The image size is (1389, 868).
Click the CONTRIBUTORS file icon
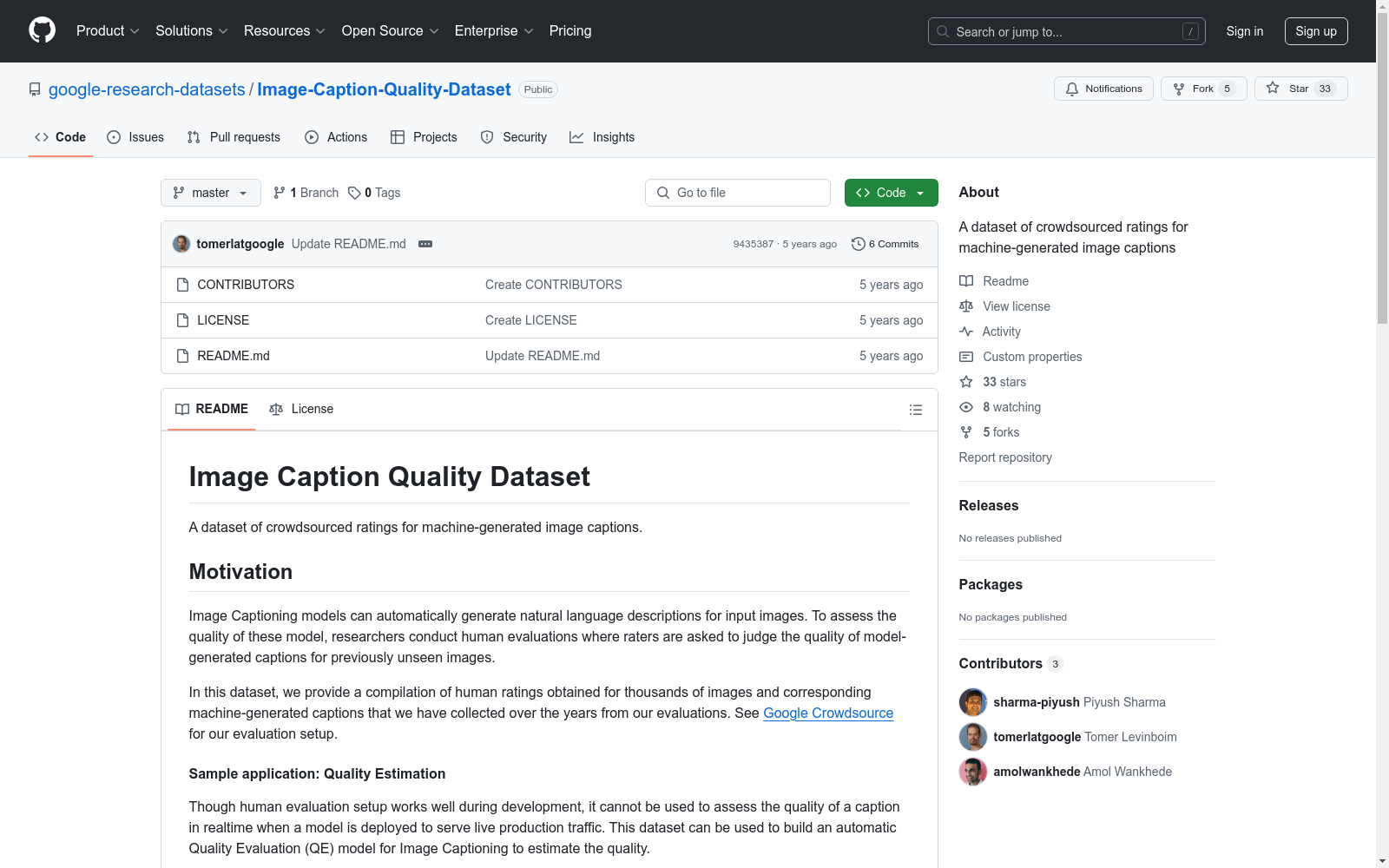(x=182, y=285)
